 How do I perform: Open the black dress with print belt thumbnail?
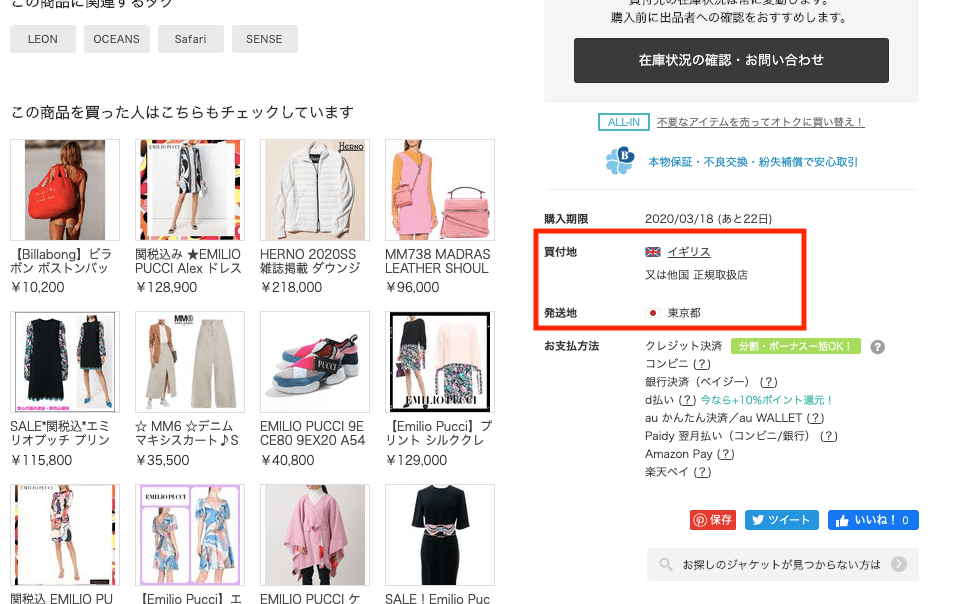coord(440,535)
